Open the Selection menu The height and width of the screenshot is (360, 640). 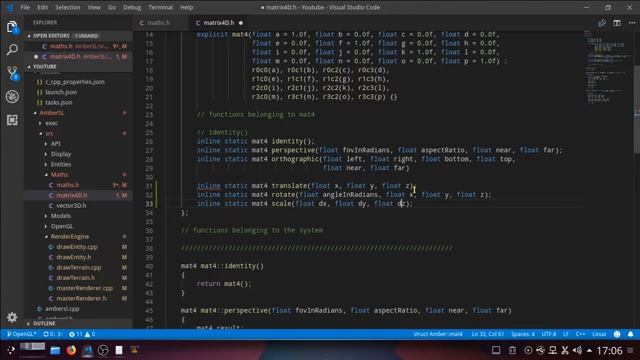[67, 7]
